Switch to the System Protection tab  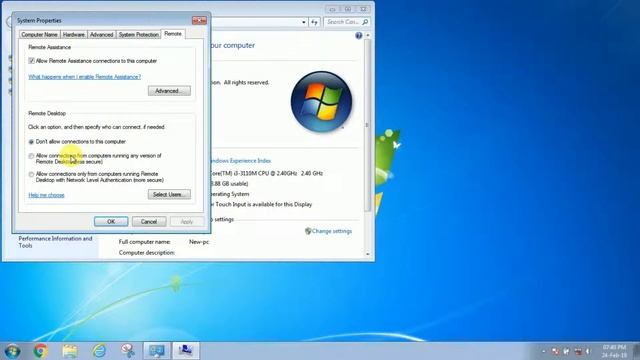pyautogui.click(x=138, y=35)
